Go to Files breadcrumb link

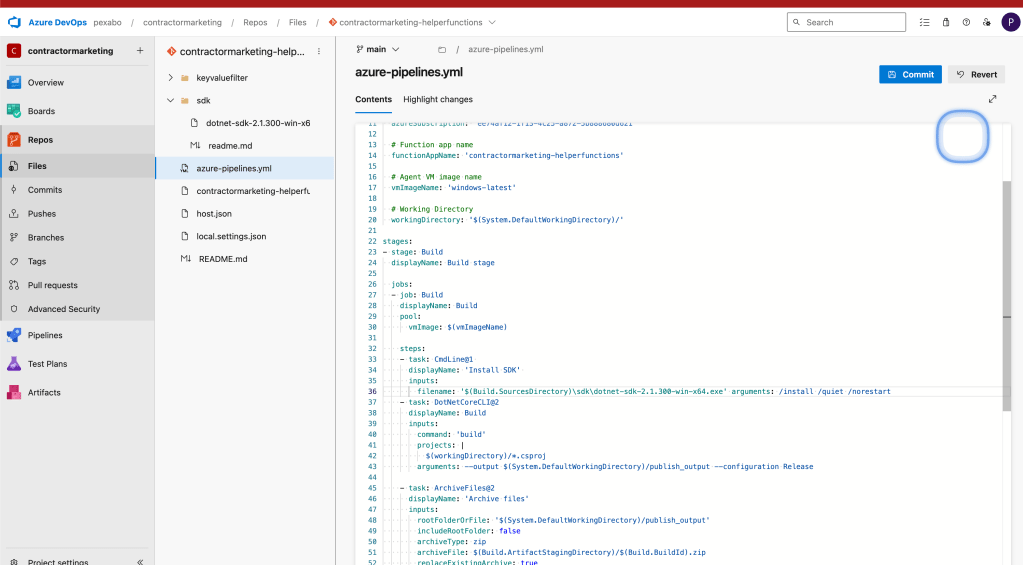[298, 22]
